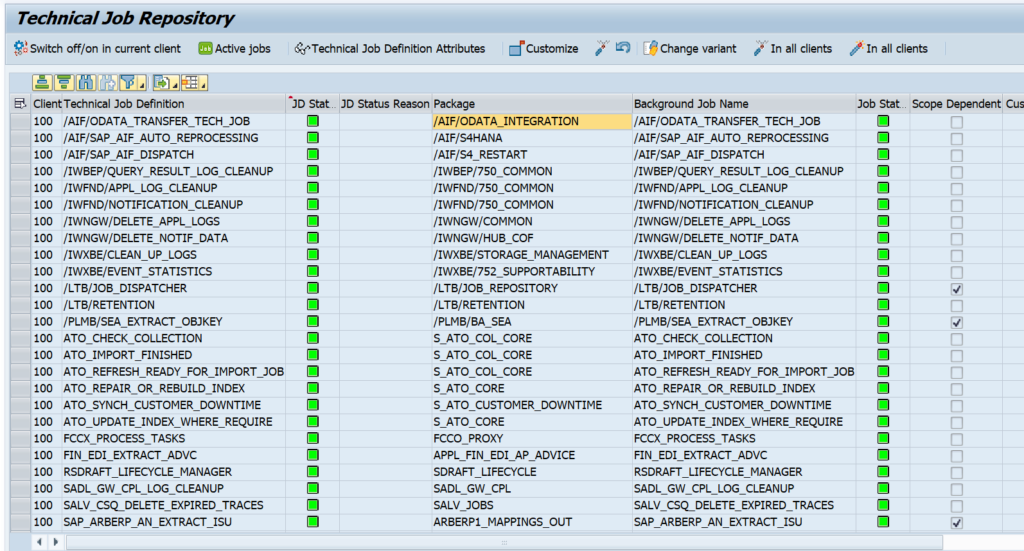Click the Active jobs button
The height and width of the screenshot is (551, 1024).
234,48
